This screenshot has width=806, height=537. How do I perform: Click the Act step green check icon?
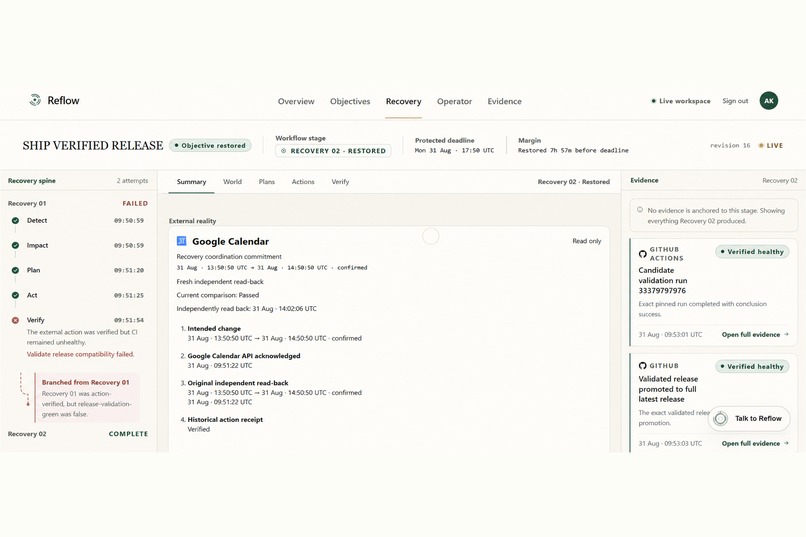click(15, 295)
